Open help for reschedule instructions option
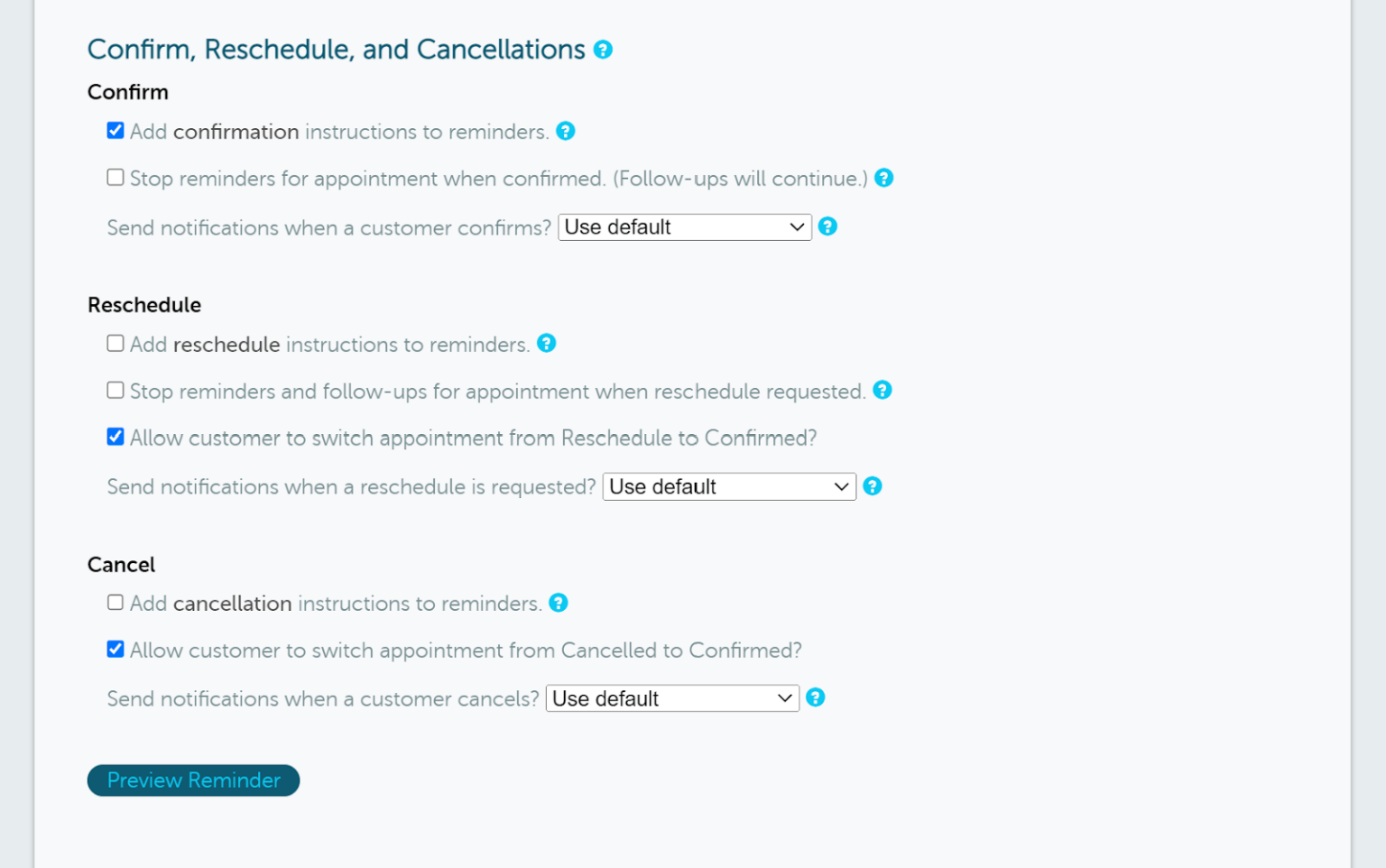Image resolution: width=1386 pixels, height=868 pixels. (x=547, y=344)
